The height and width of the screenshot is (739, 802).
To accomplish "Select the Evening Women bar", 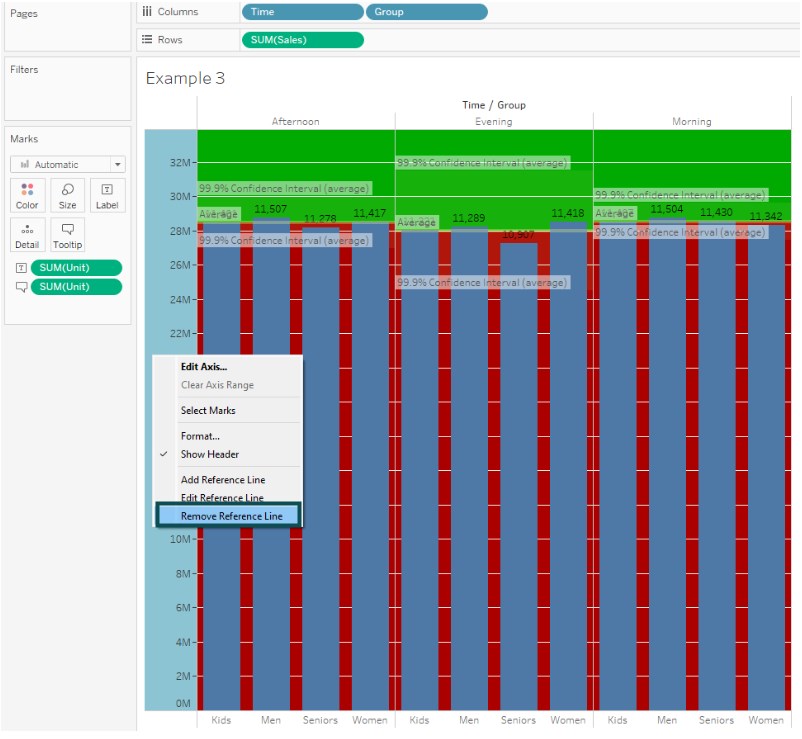I will pos(568,466).
